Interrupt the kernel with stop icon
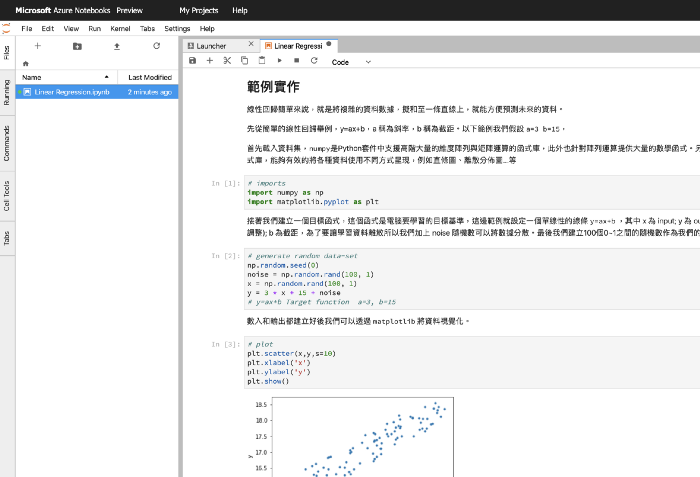This screenshot has height=477, width=700. click(x=297, y=61)
